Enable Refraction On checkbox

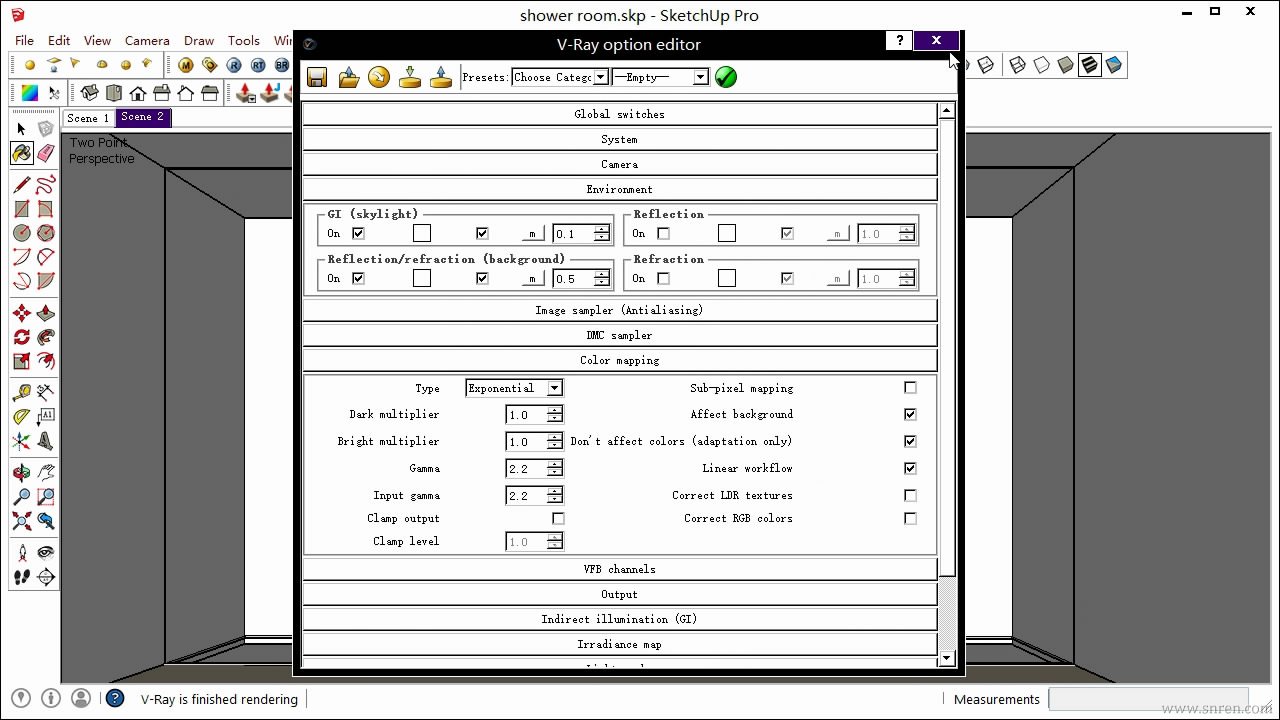pyautogui.click(x=663, y=278)
